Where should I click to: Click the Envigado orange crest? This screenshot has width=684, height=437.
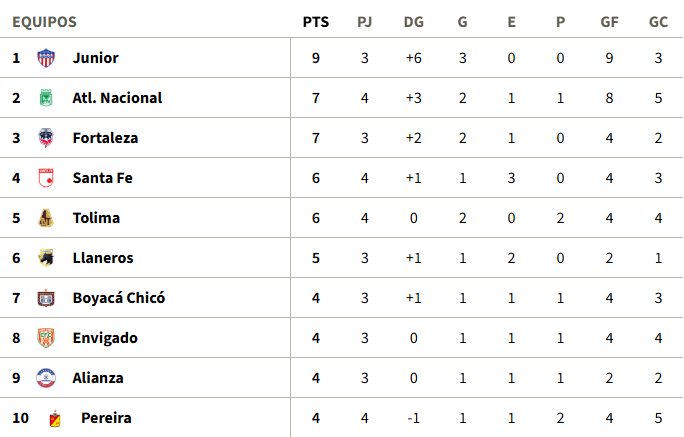[46, 338]
